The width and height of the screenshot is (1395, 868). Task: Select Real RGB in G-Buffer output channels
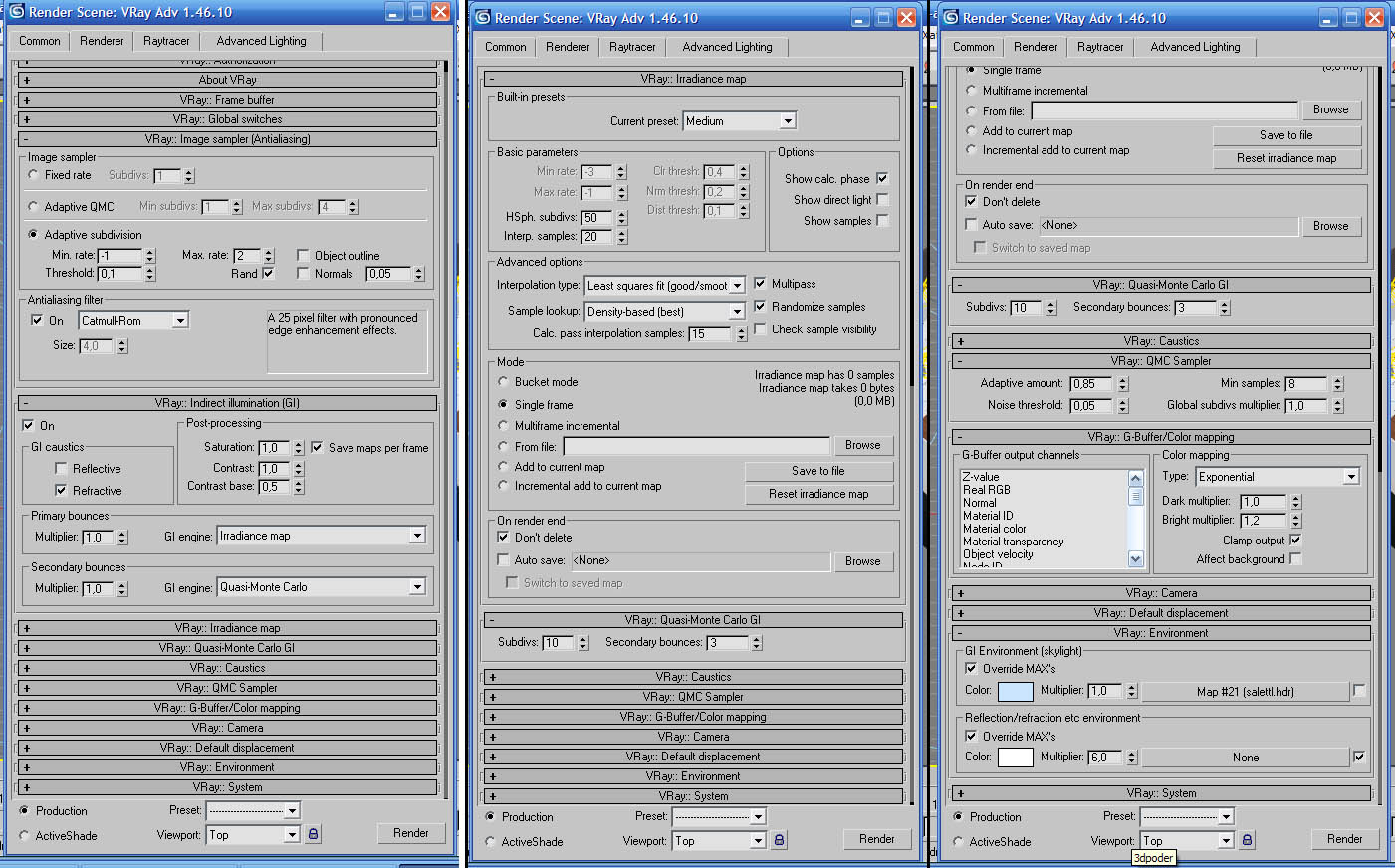(987, 490)
